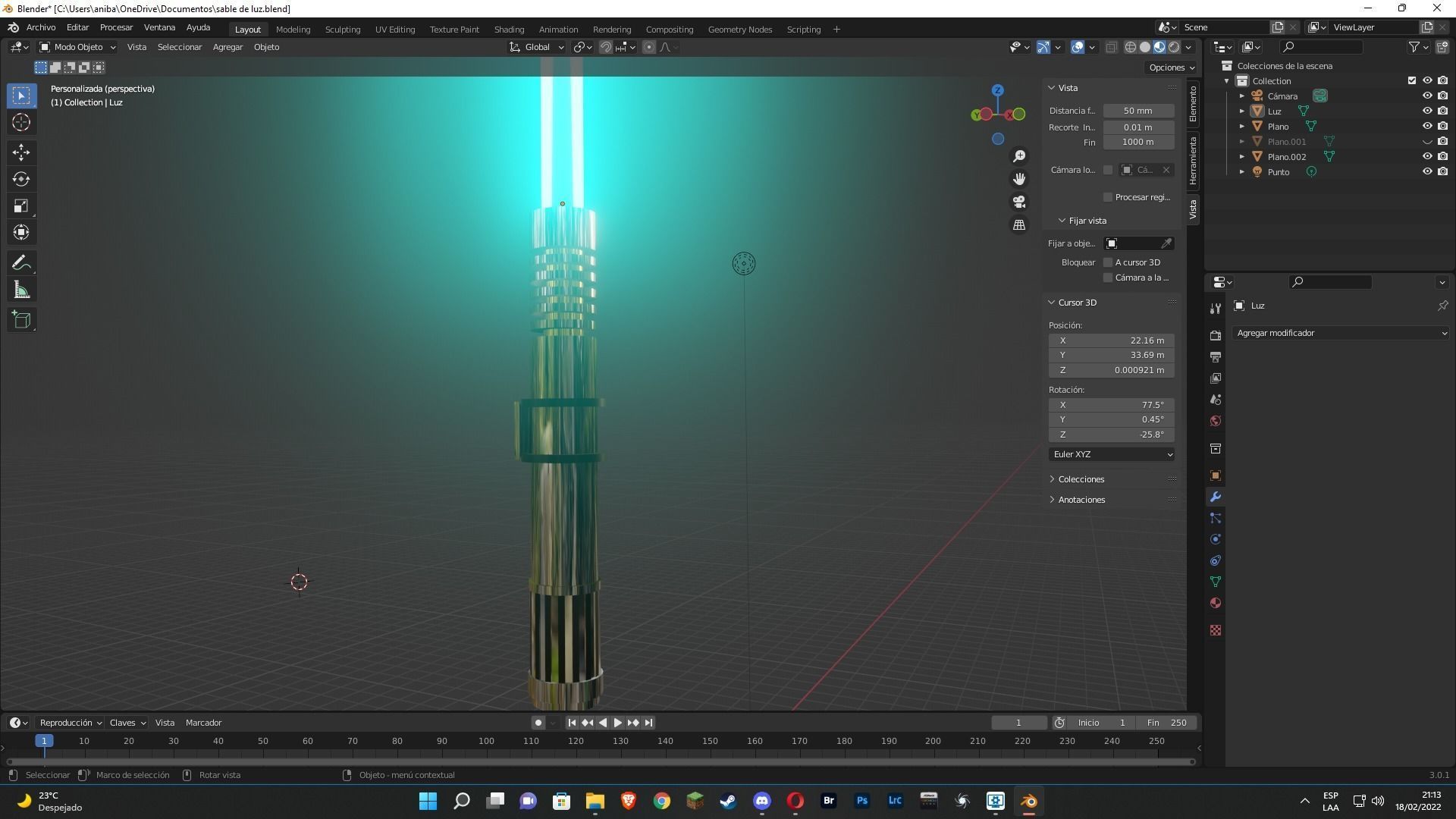This screenshot has width=1456, height=819.
Task: Select the Scale tool
Action: coord(21,206)
